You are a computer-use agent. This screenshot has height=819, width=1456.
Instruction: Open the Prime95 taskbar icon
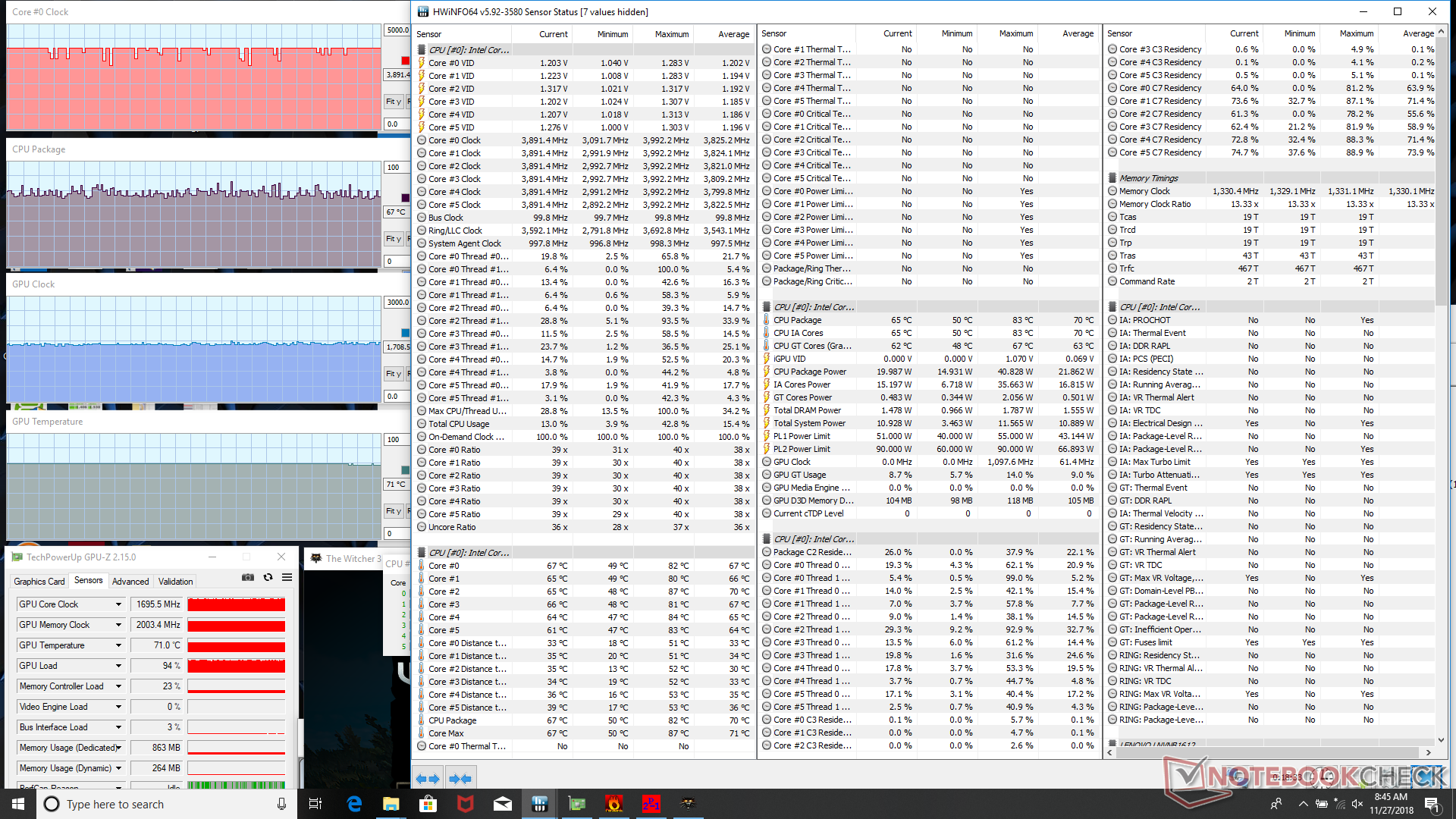click(x=651, y=804)
